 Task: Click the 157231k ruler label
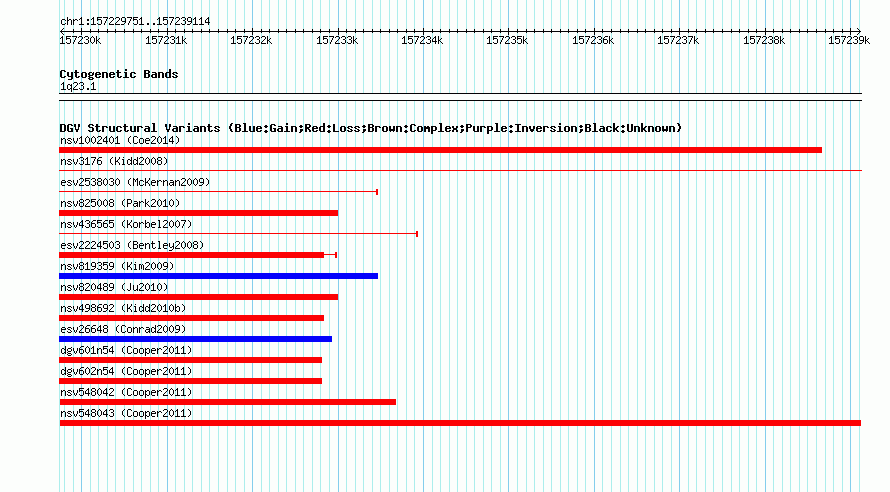[x=166, y=40]
